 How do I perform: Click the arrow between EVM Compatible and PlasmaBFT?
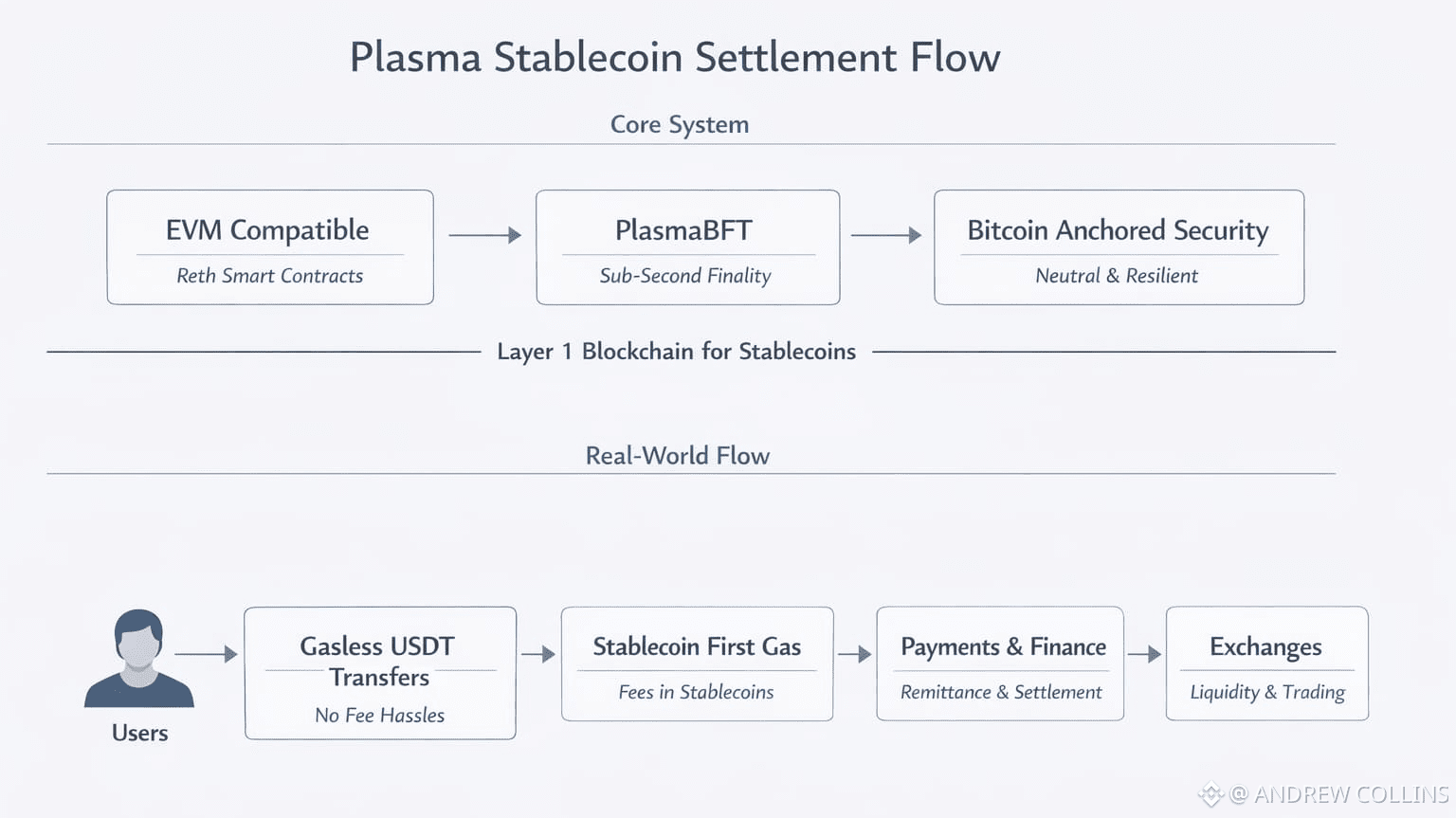coord(484,234)
